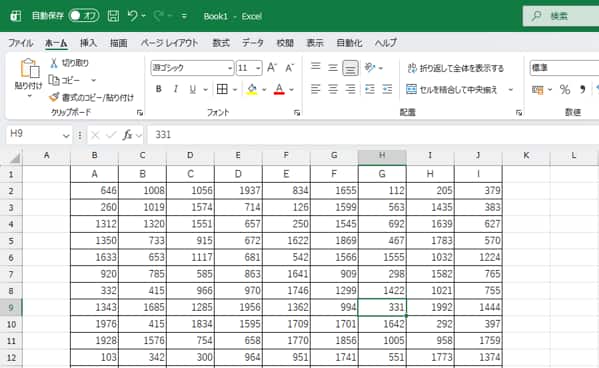Open the ページ レイアウト tab

[x=170, y=43]
